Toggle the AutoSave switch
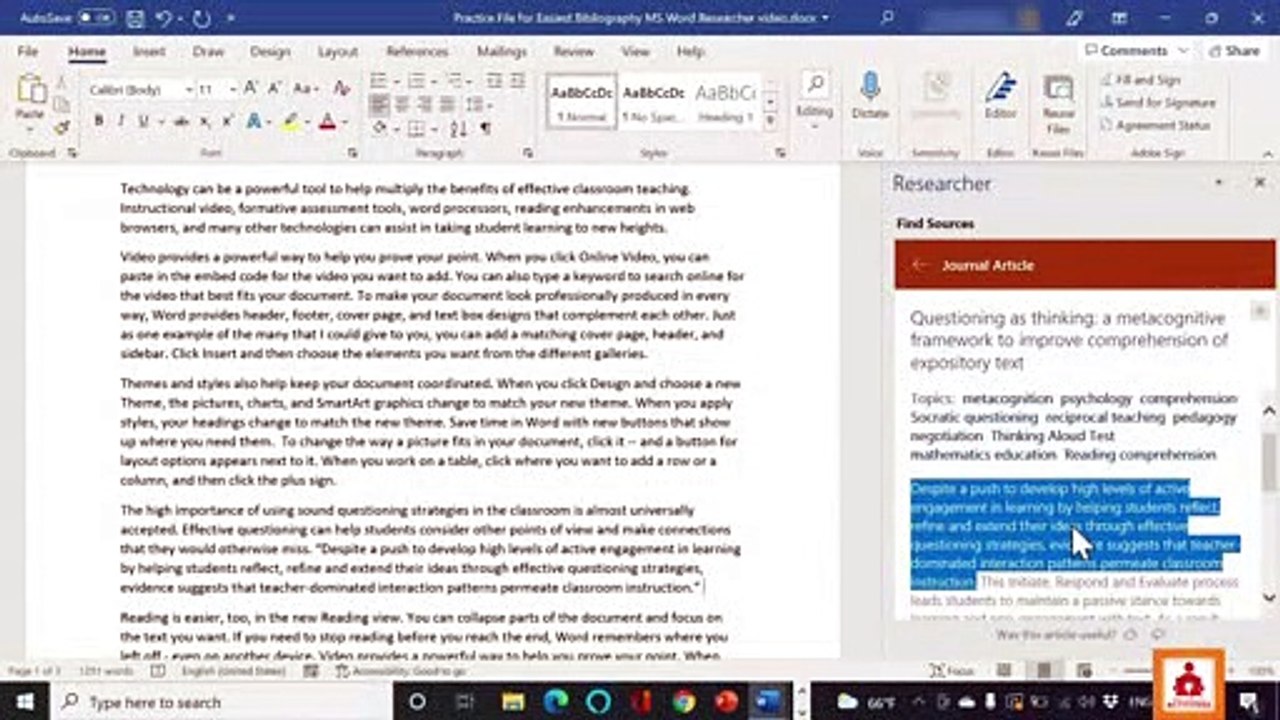The image size is (1280, 720). [x=94, y=18]
